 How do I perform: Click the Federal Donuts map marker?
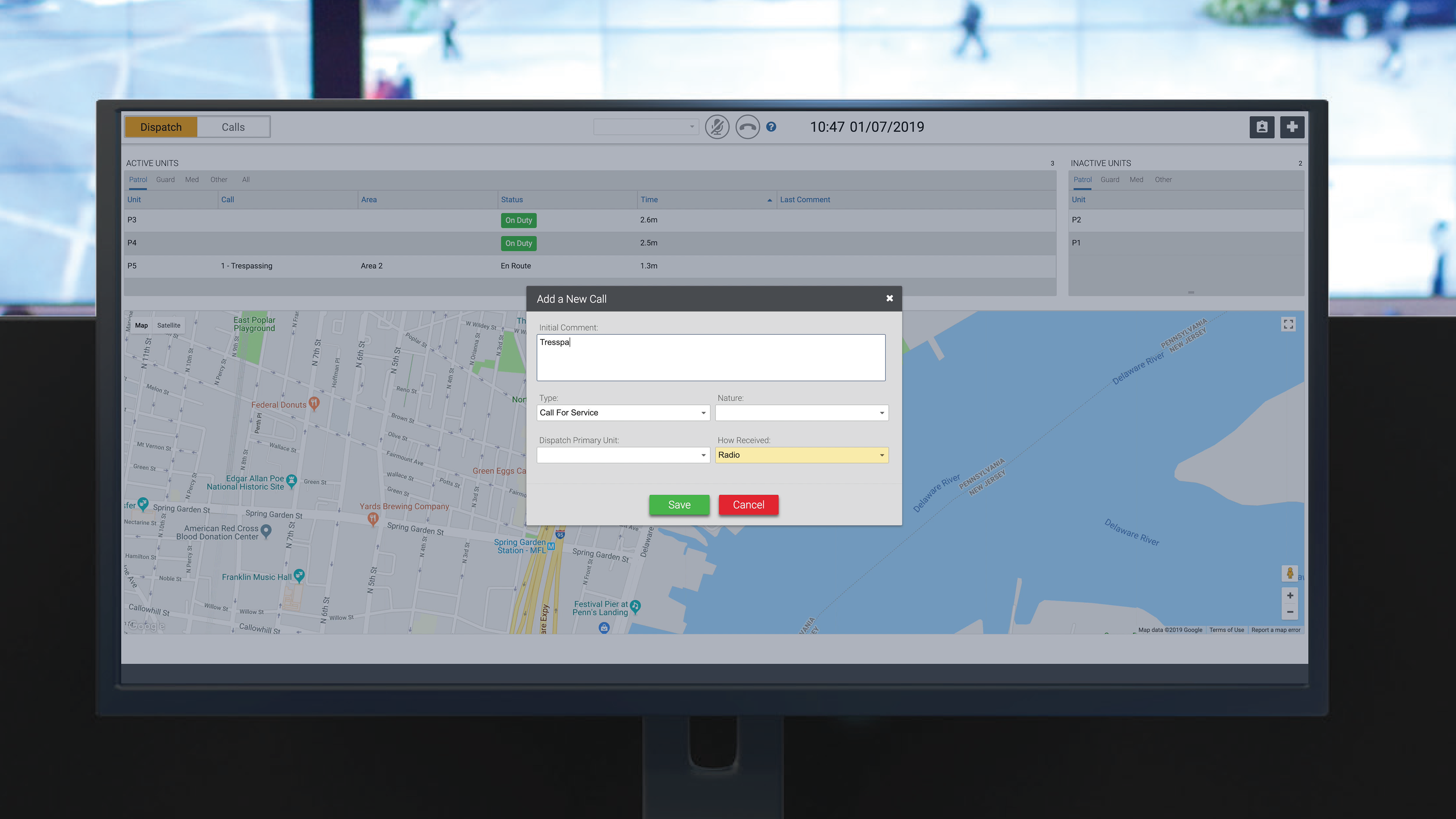point(314,403)
